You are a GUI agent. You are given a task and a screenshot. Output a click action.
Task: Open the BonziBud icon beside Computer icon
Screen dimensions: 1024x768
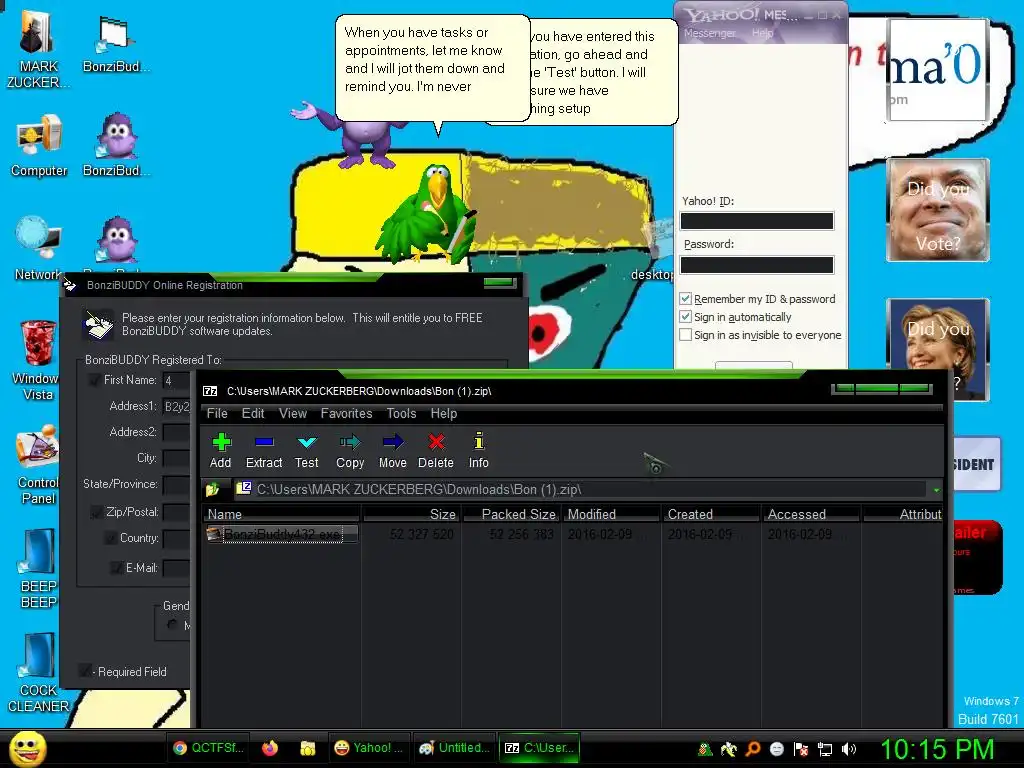(116, 145)
